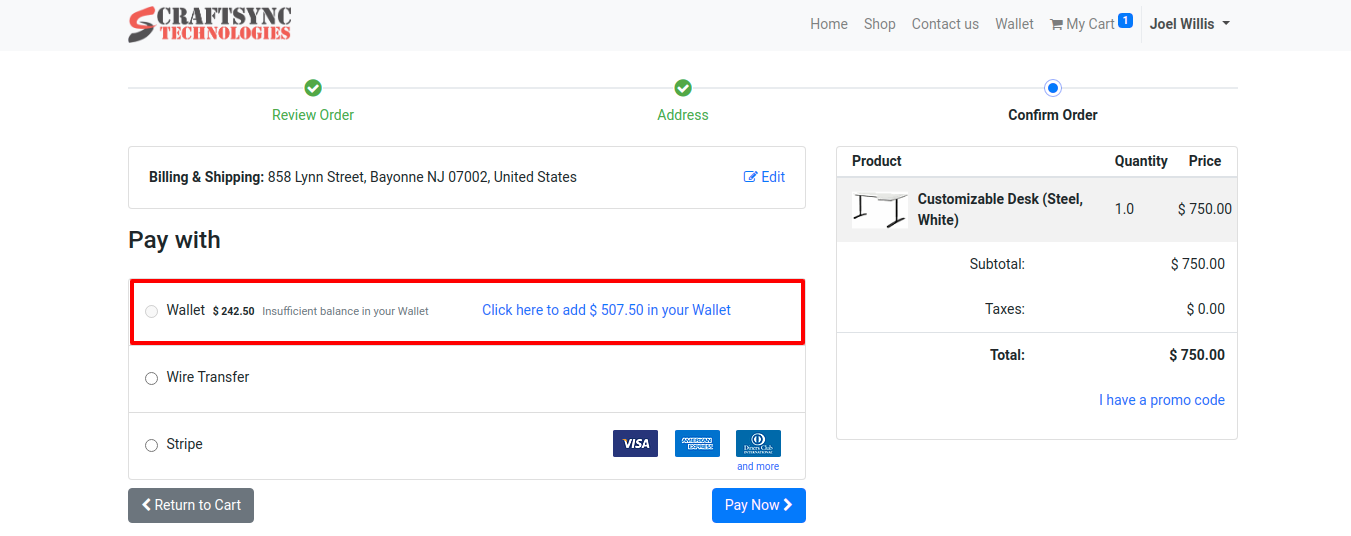The width and height of the screenshot is (1351, 536).
Task: Click the Review Order green checkmark
Action: (313, 88)
